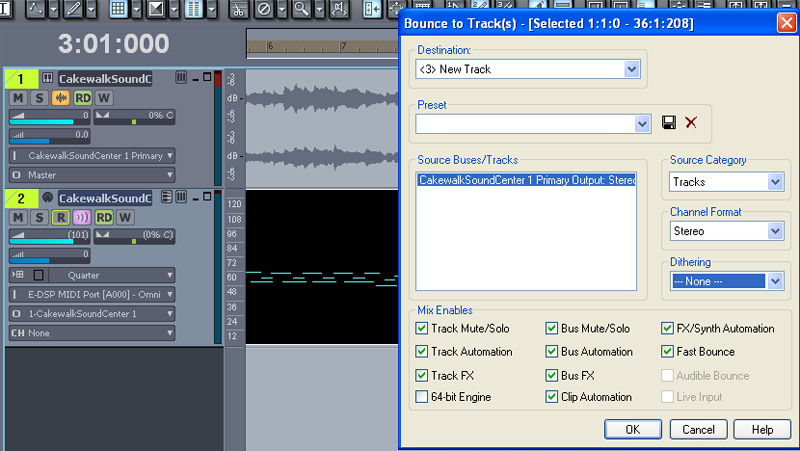Expand the Dithering dropdown
The image size is (800, 451).
point(776,282)
